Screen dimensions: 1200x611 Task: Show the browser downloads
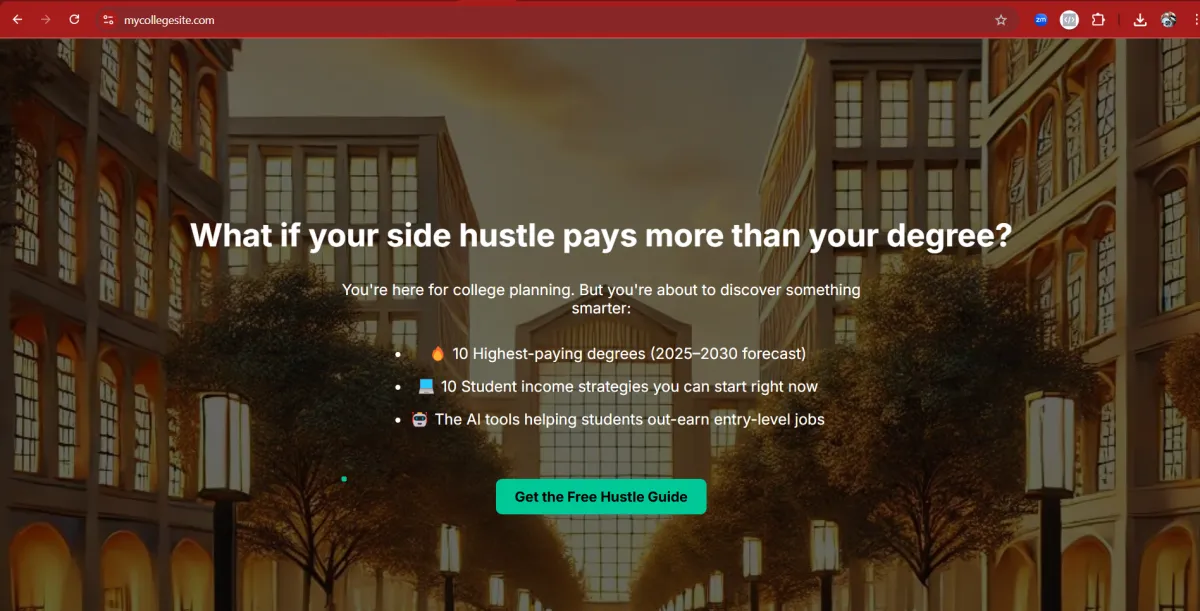pos(1140,19)
